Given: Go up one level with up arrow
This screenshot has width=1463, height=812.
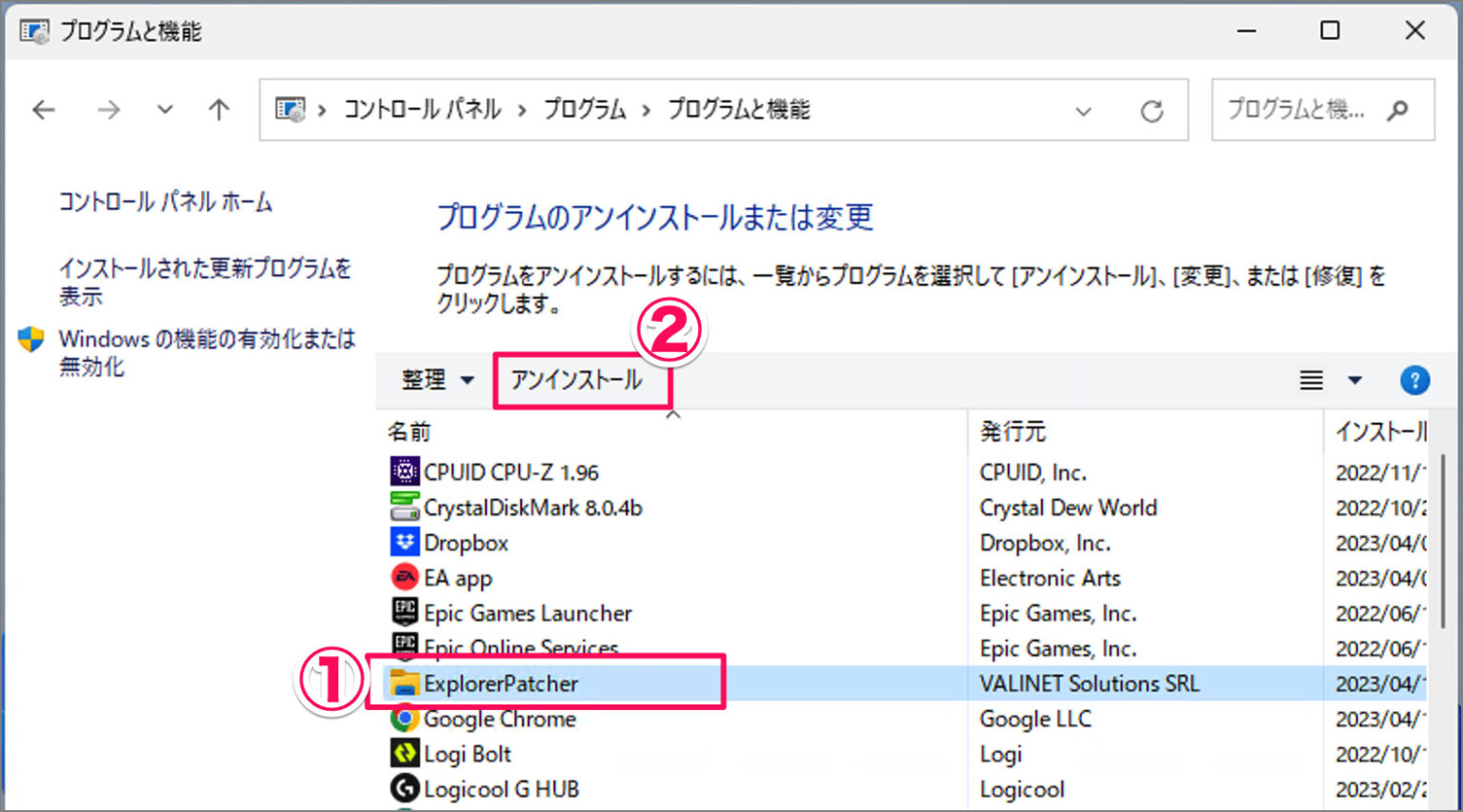Looking at the screenshot, I should click(219, 110).
